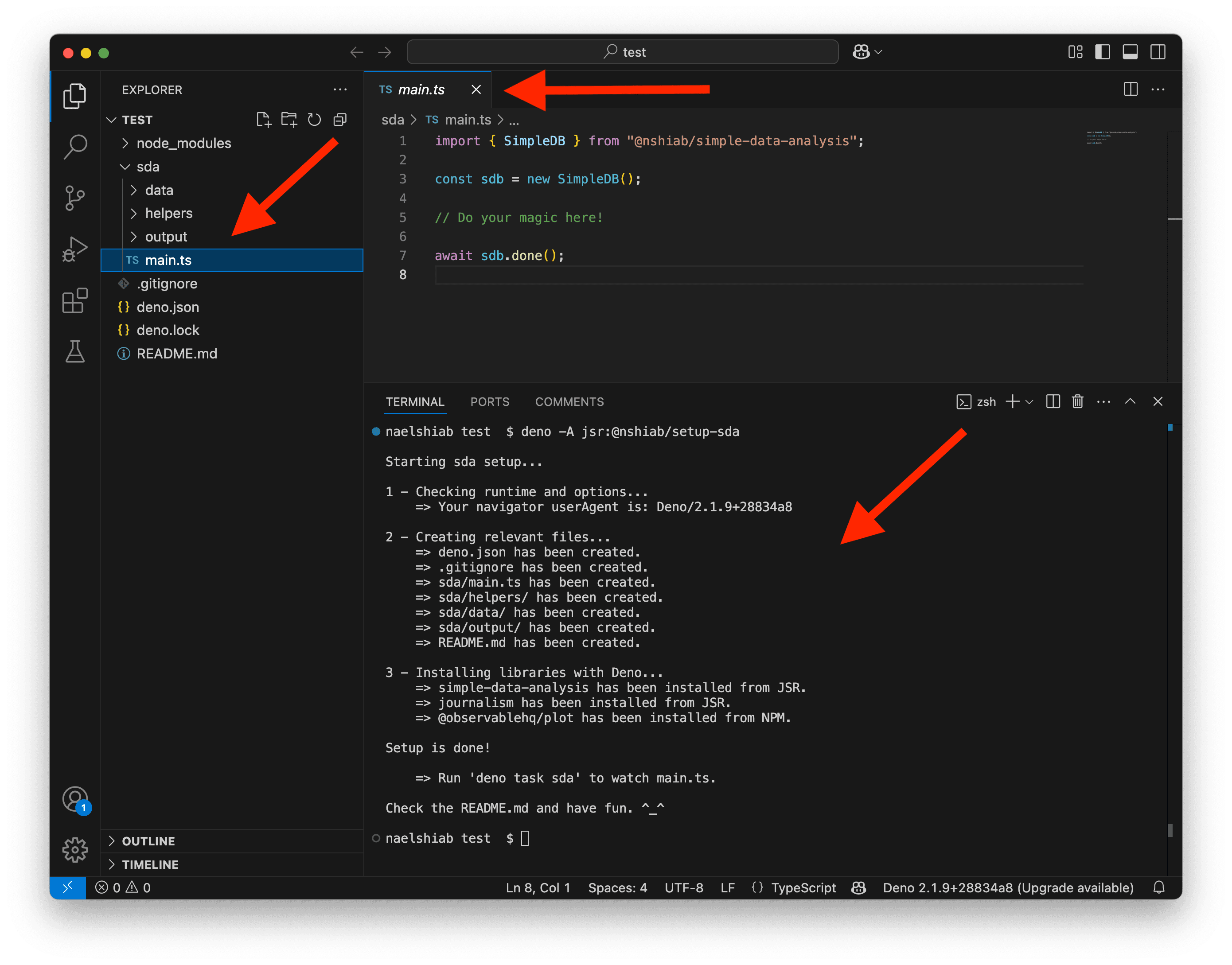1232x965 pixels.
Task: Click Ln 8, Col 1 cursor position
Action: [538, 887]
